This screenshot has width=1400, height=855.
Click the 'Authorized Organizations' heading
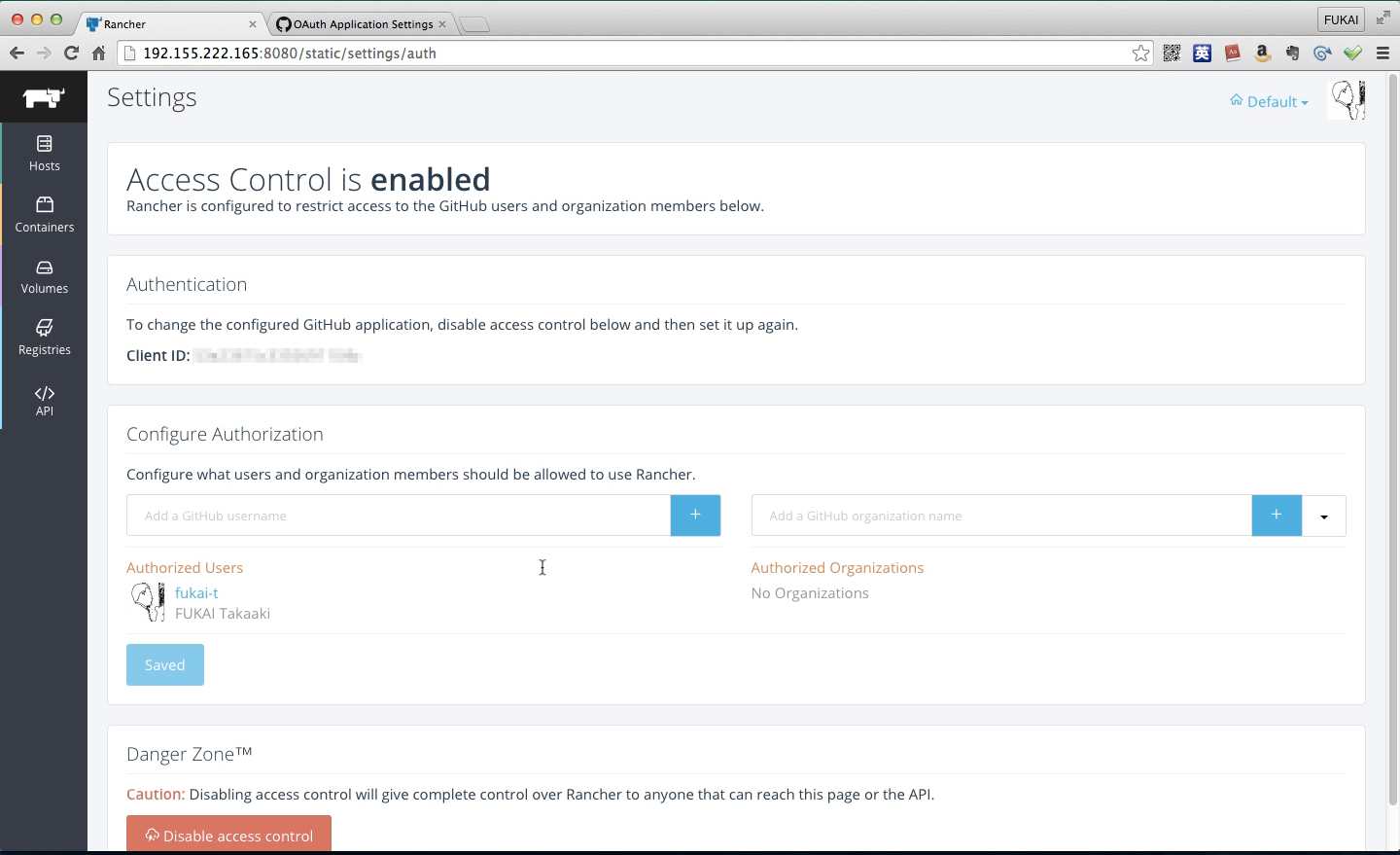pos(837,568)
